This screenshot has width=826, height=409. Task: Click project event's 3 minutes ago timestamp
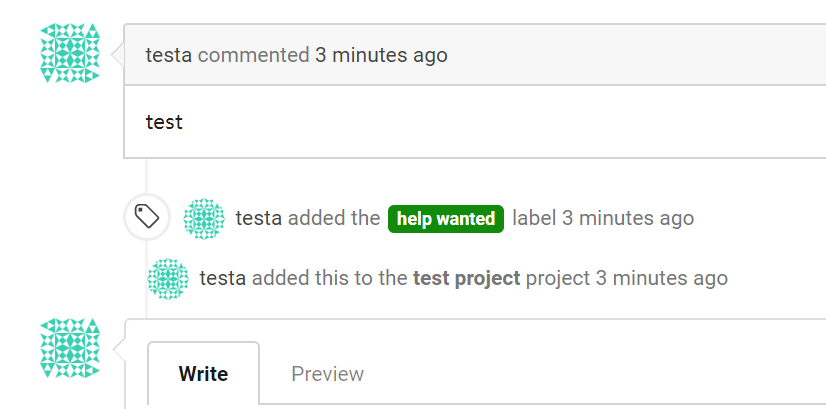tap(662, 278)
